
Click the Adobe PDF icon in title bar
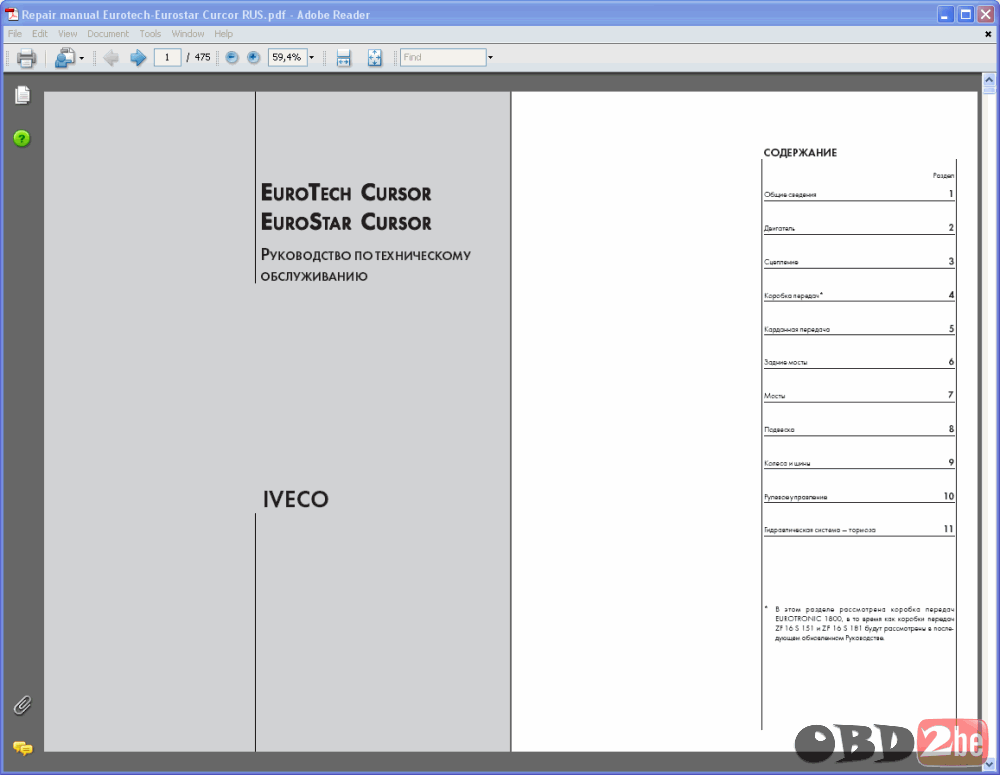(11, 14)
